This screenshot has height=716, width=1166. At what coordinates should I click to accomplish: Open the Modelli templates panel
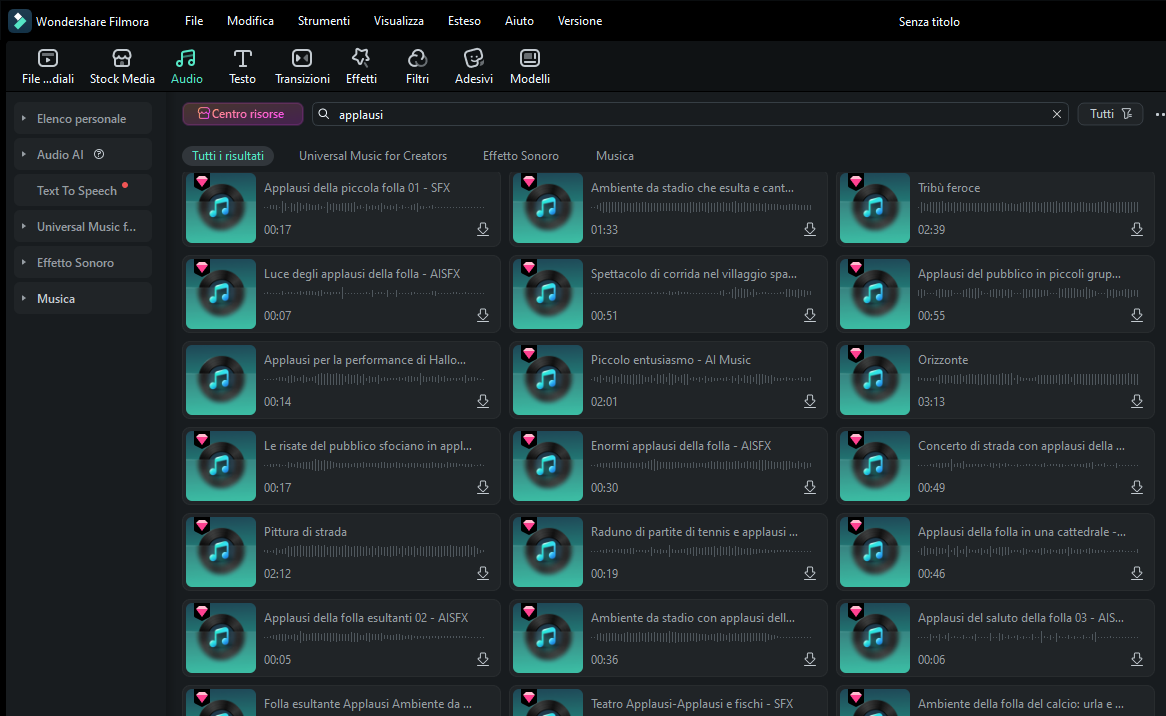click(530, 66)
